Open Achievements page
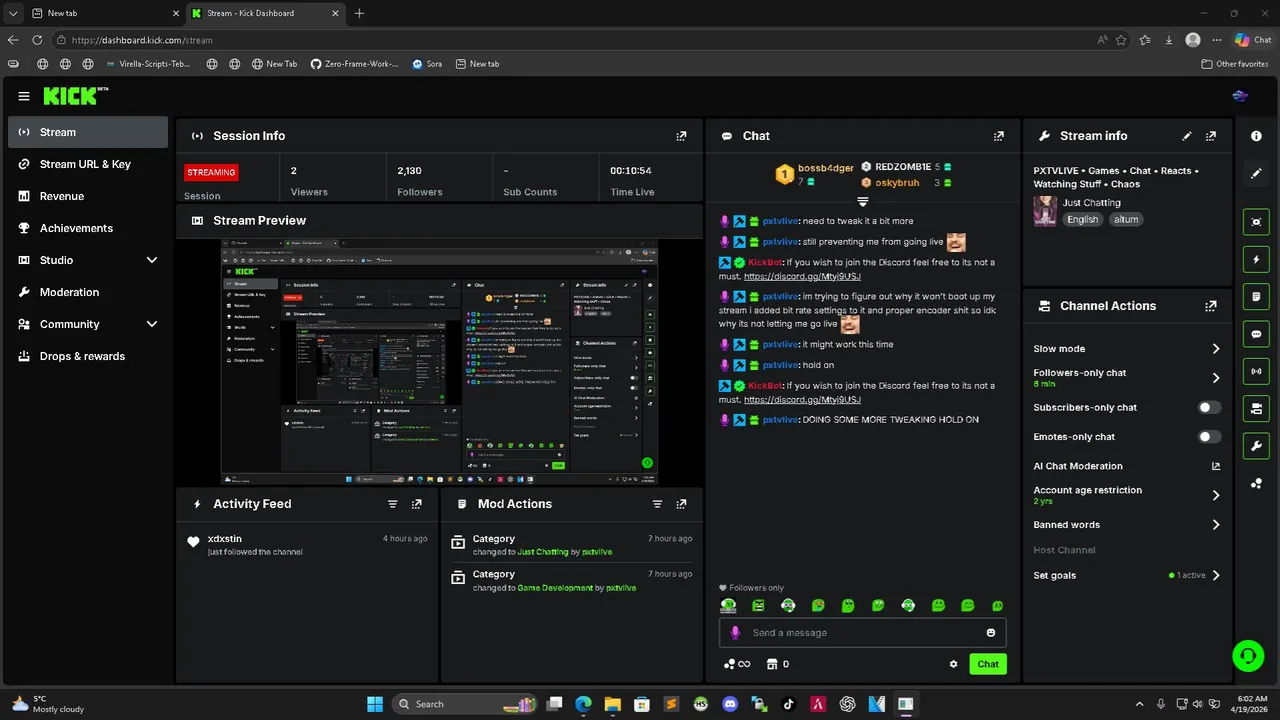 (x=88, y=228)
